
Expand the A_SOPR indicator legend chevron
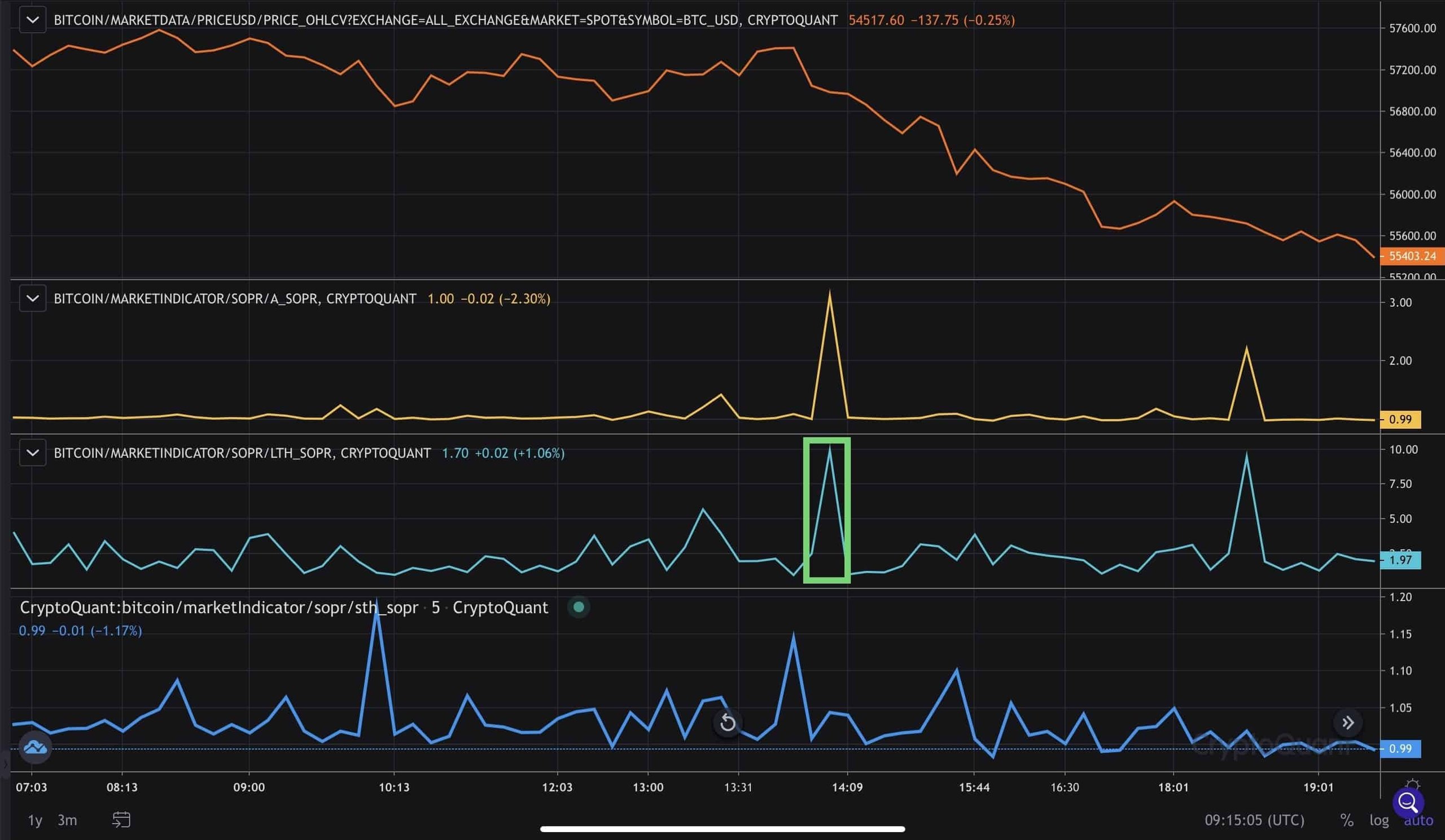[33, 298]
